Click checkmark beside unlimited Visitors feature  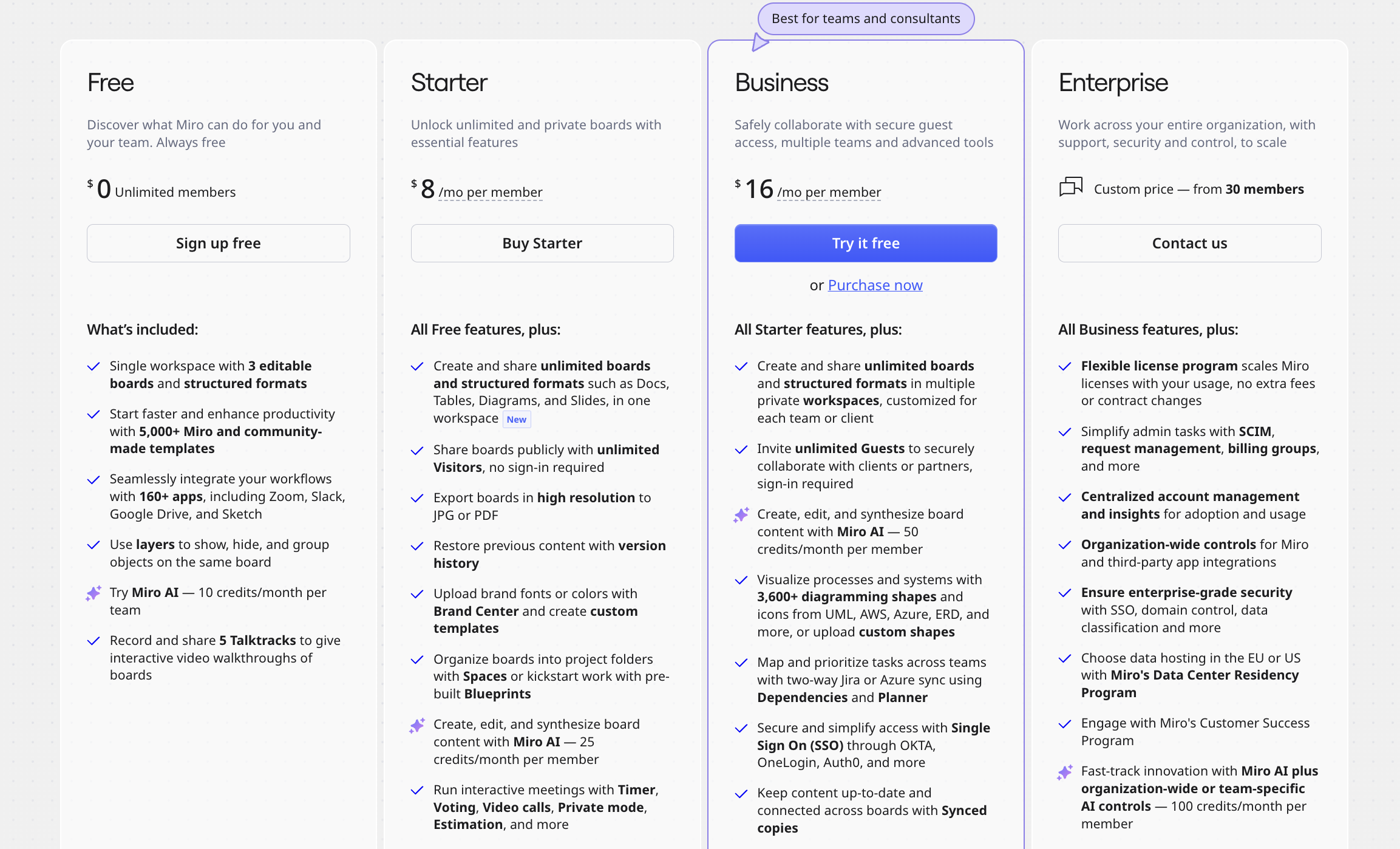417,451
